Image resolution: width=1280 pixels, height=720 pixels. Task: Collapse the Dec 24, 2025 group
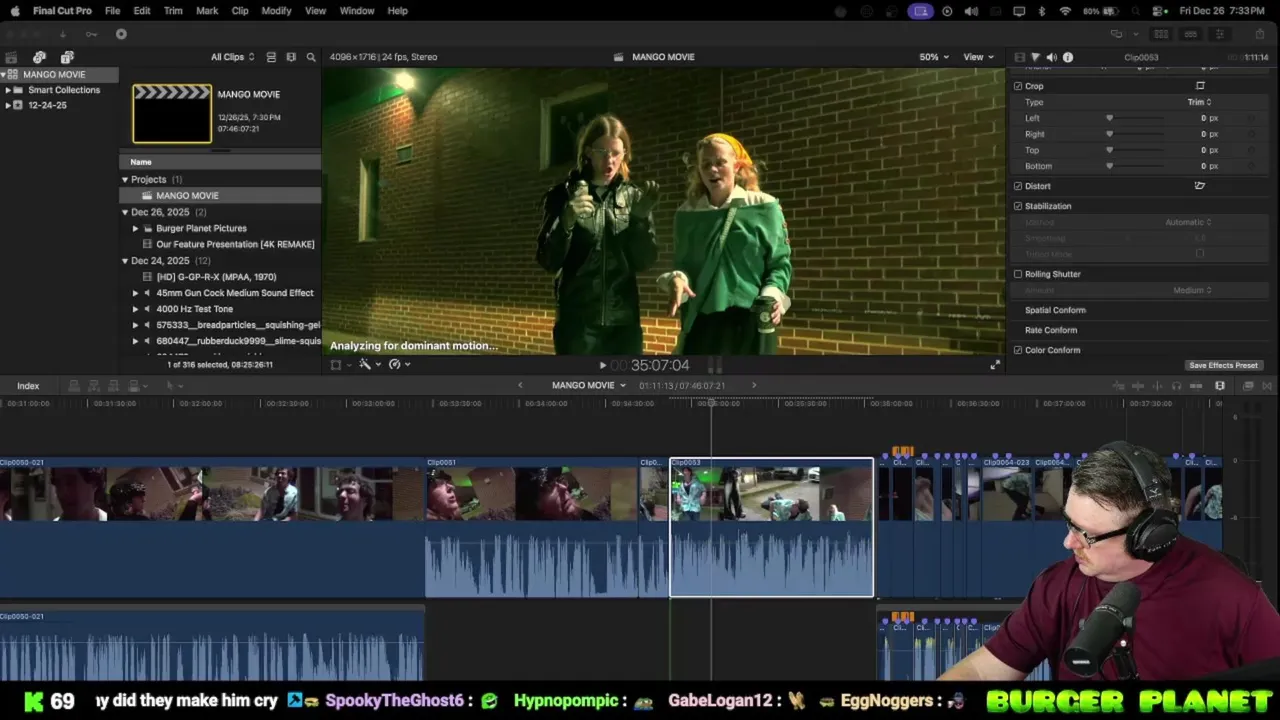point(125,261)
